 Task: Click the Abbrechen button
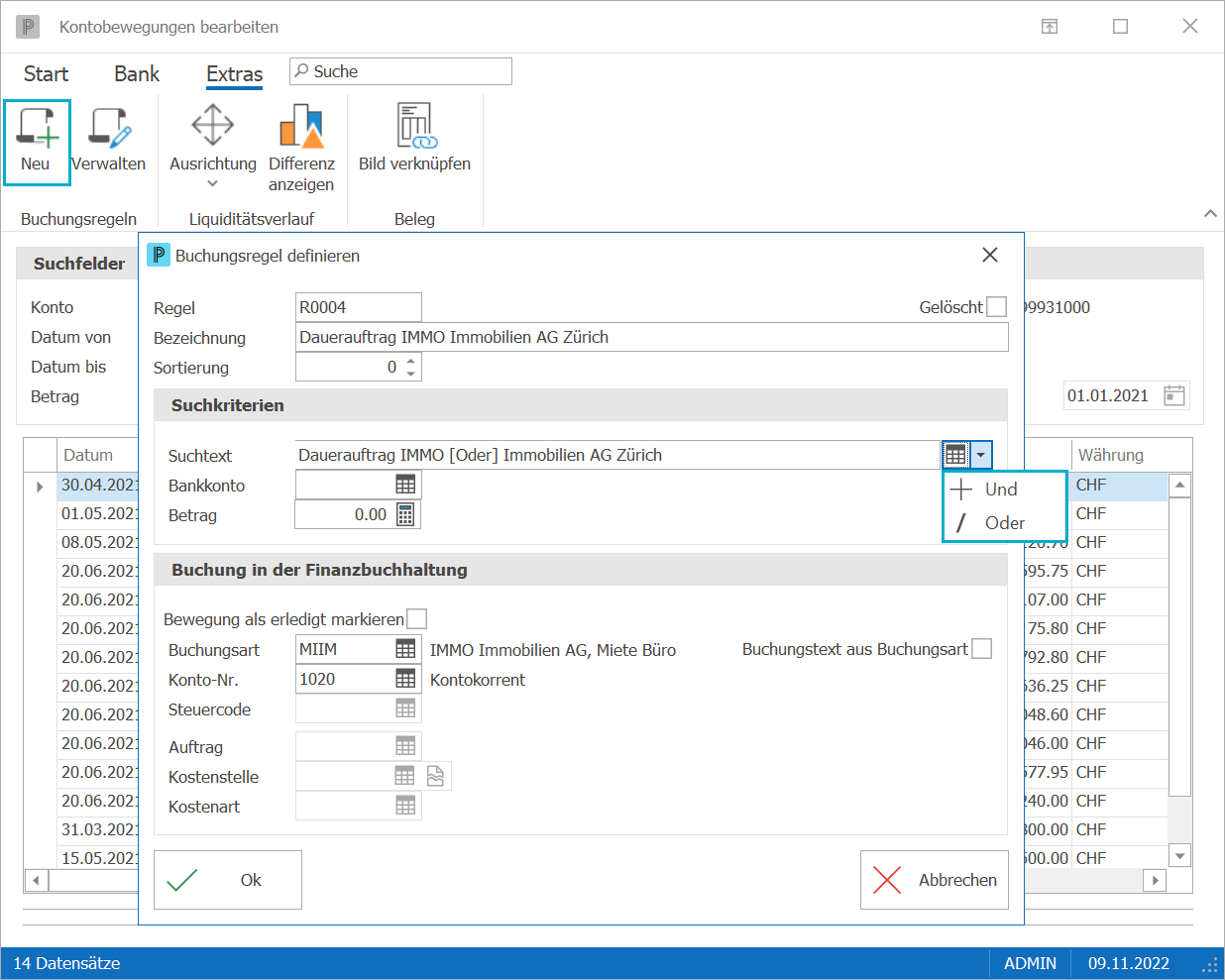tap(935, 880)
